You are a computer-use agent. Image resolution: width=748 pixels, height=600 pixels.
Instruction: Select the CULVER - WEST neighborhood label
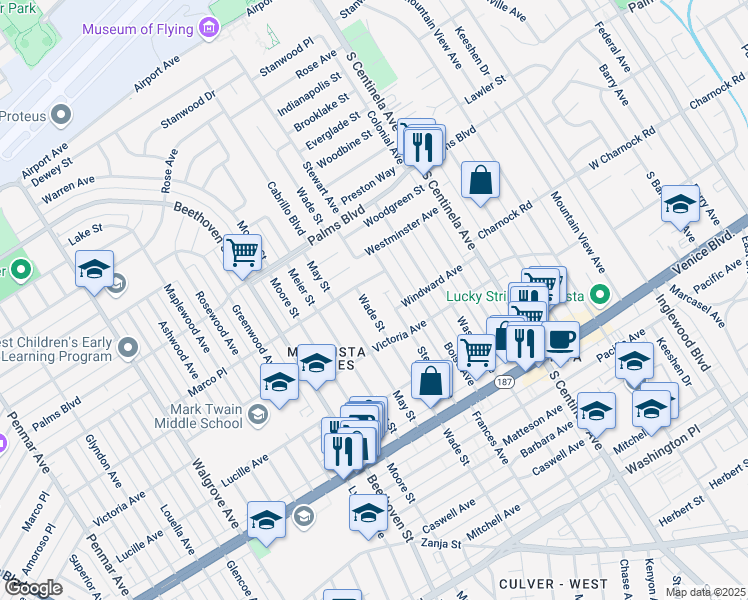553,584
